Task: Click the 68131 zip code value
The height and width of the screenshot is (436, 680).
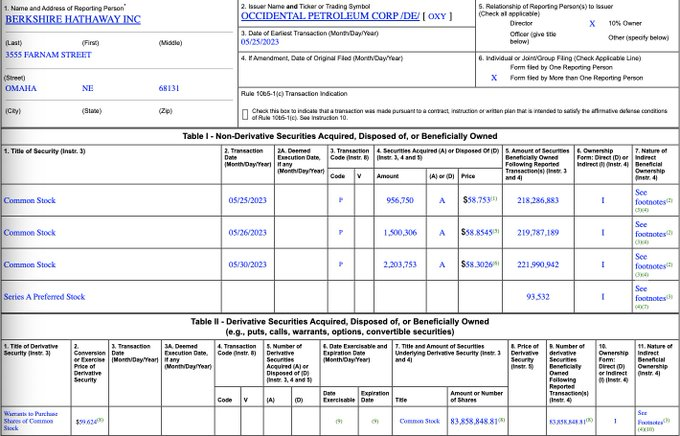Action: coord(169,89)
